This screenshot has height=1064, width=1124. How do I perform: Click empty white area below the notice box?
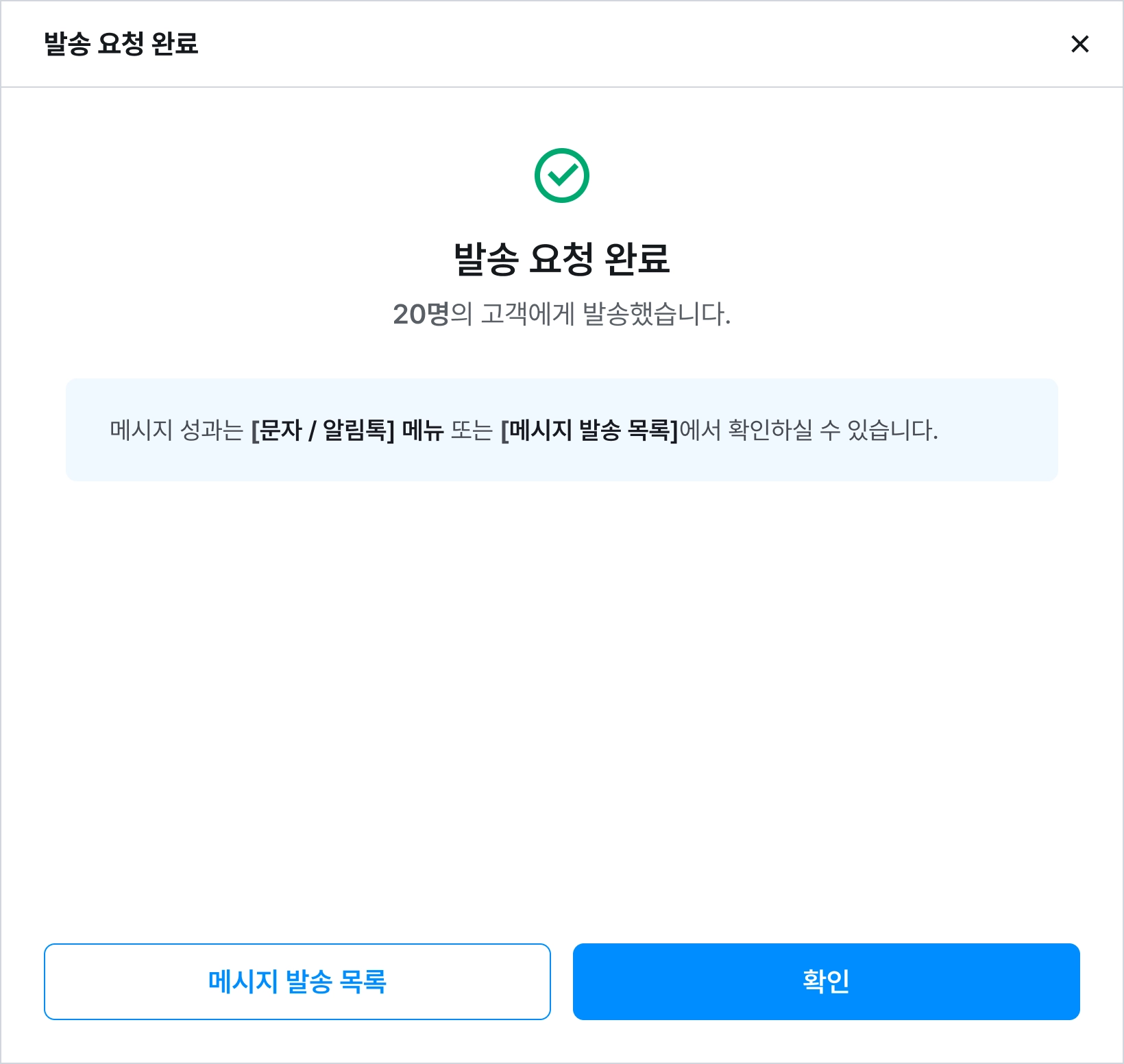tap(561, 686)
